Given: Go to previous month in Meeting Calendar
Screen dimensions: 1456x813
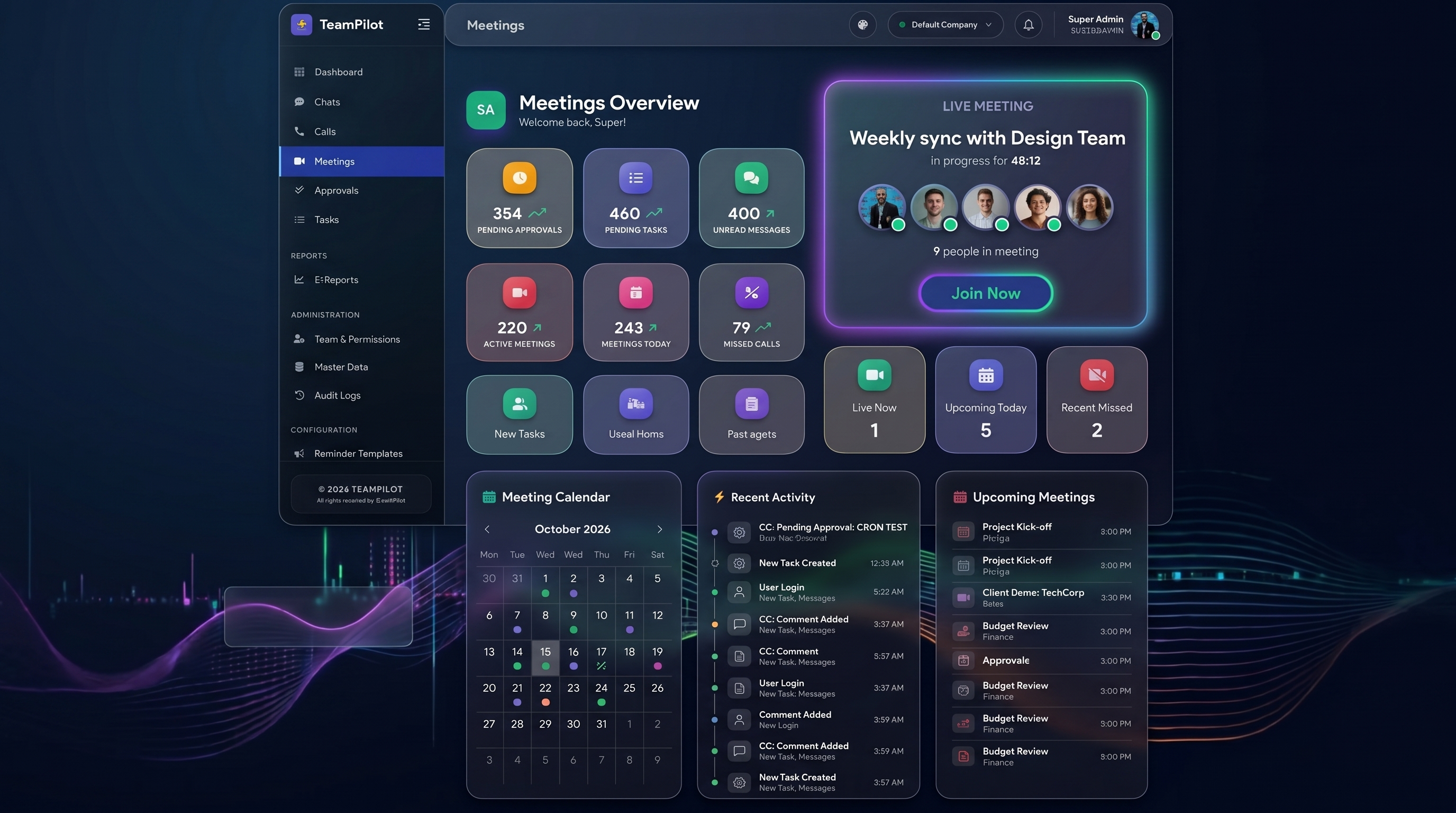Looking at the screenshot, I should click(x=487, y=529).
